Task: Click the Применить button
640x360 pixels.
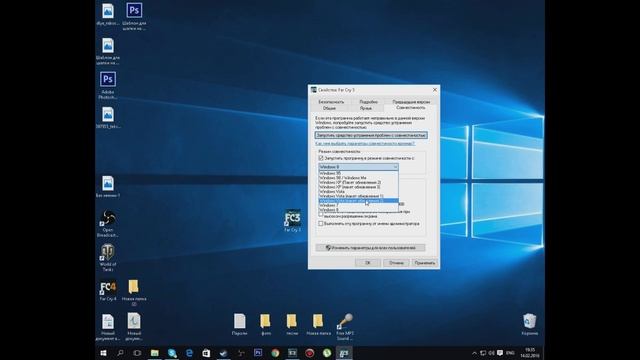Action: point(424,263)
